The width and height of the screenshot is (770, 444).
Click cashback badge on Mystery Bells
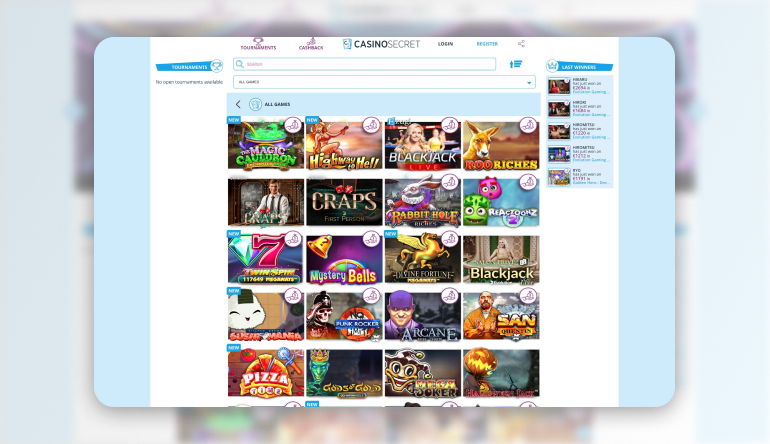tap(371, 239)
